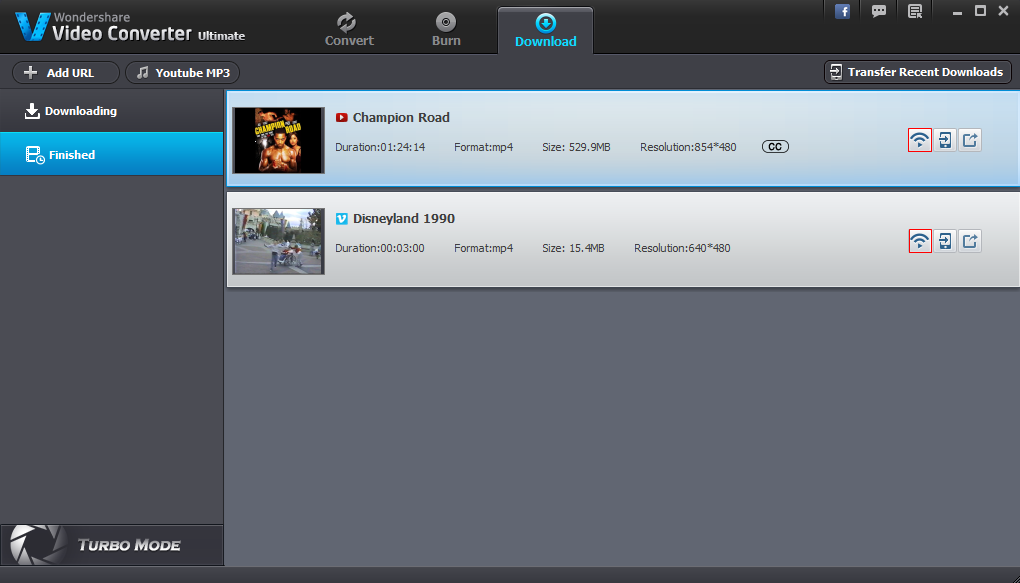Click the Add URL button

tap(66, 73)
